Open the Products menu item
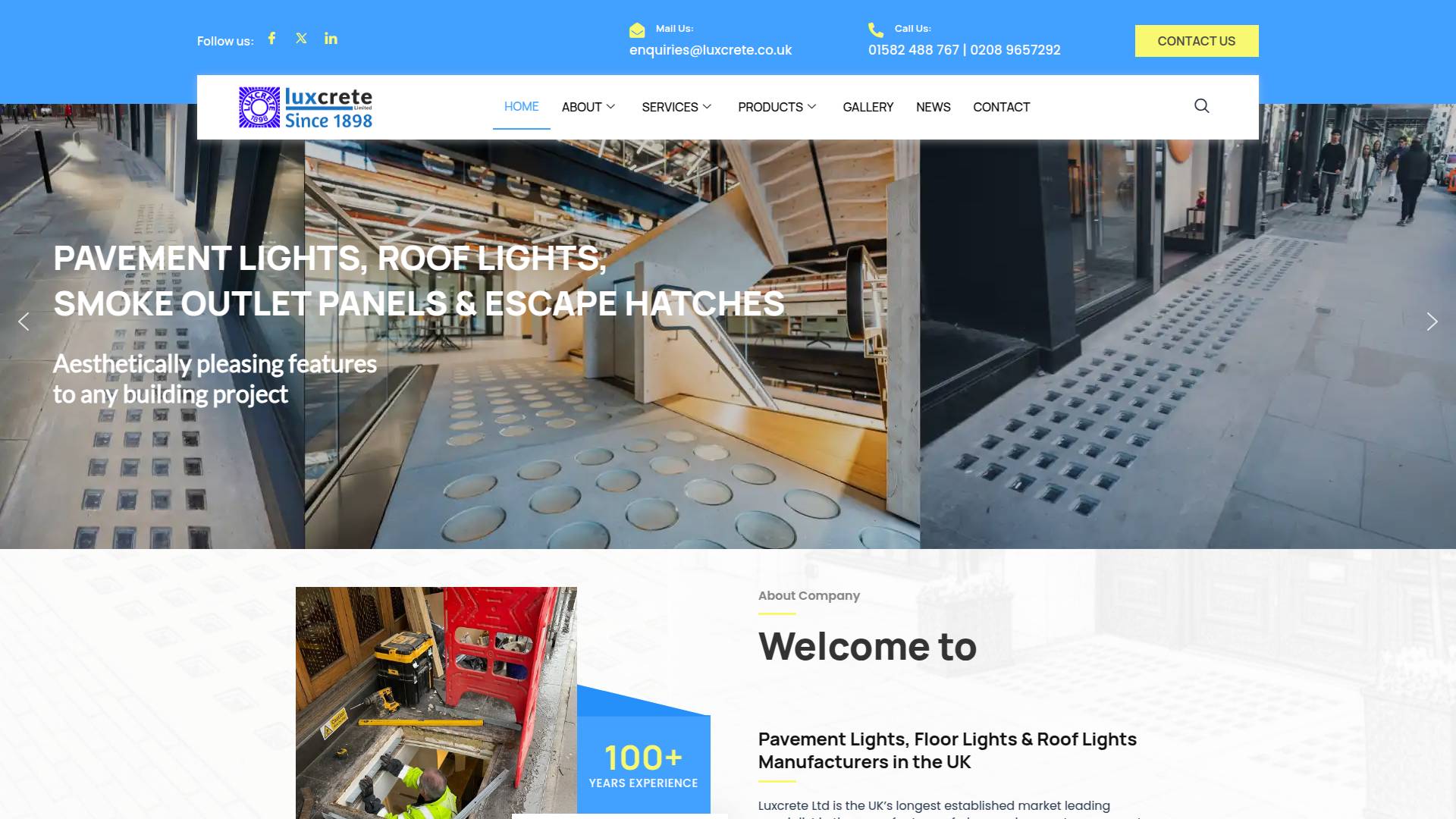The image size is (1456, 819). [x=770, y=107]
